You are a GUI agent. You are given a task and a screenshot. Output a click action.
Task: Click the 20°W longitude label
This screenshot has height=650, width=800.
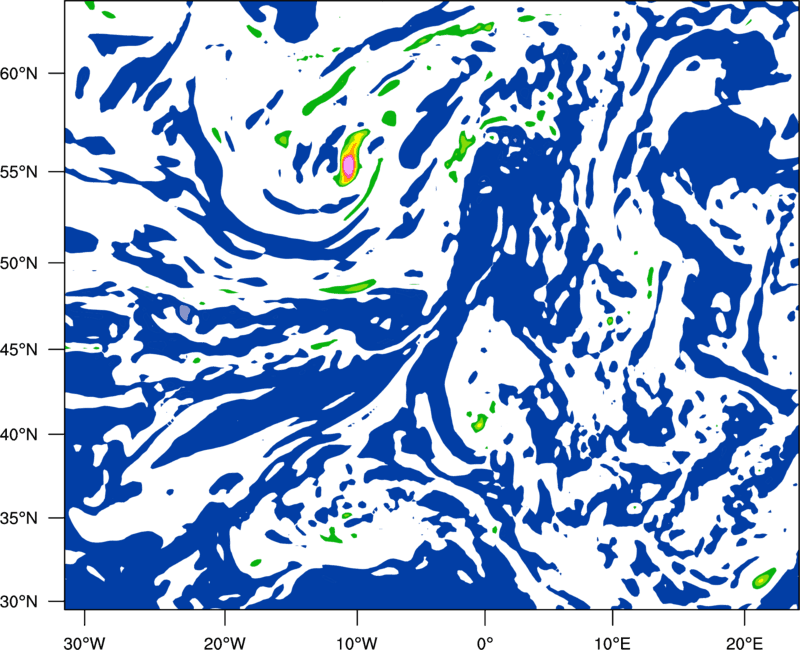point(224,643)
